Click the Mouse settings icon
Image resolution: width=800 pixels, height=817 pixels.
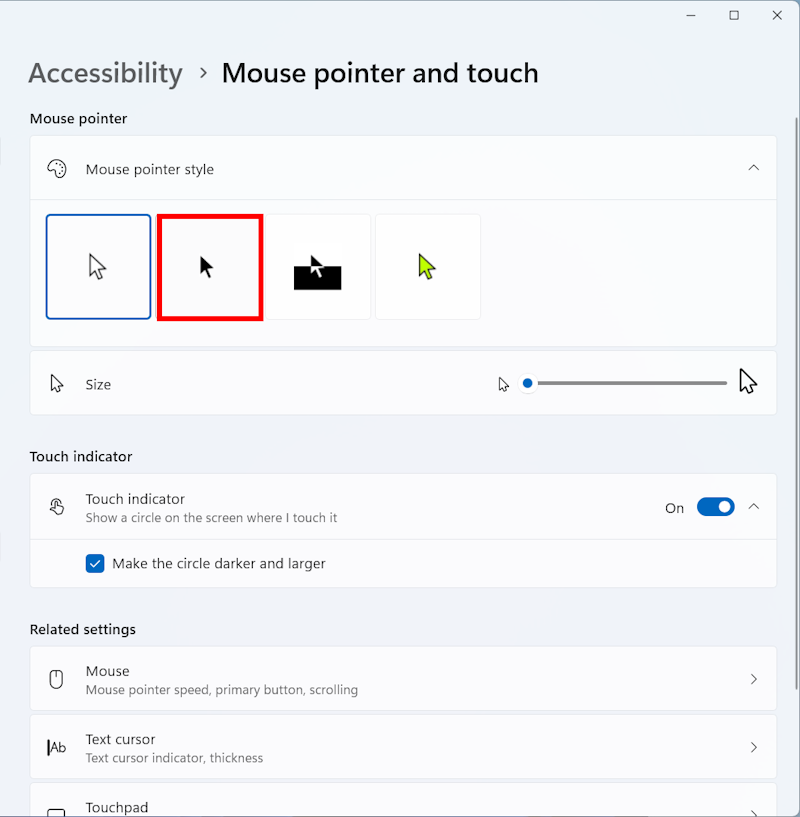57,679
